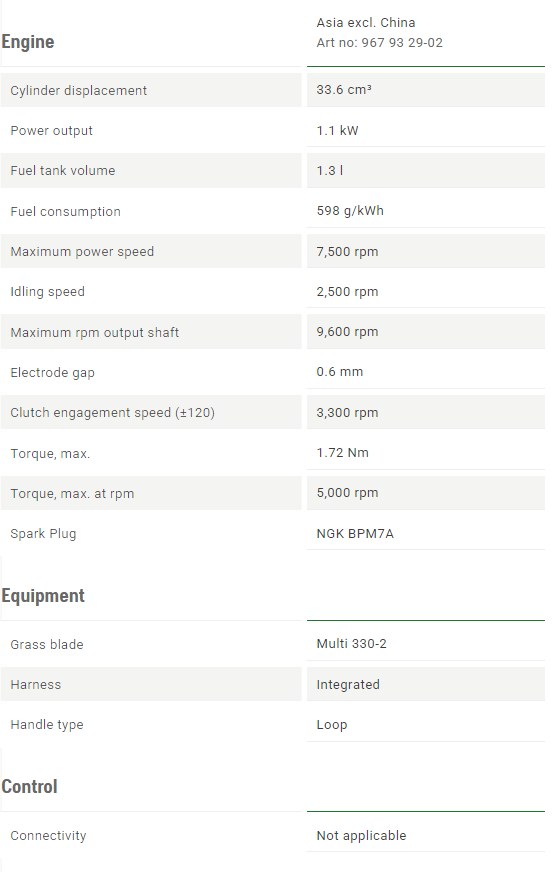The width and height of the screenshot is (557, 872).
Task: Click the Harness Integrated value
Action: [x=348, y=685]
